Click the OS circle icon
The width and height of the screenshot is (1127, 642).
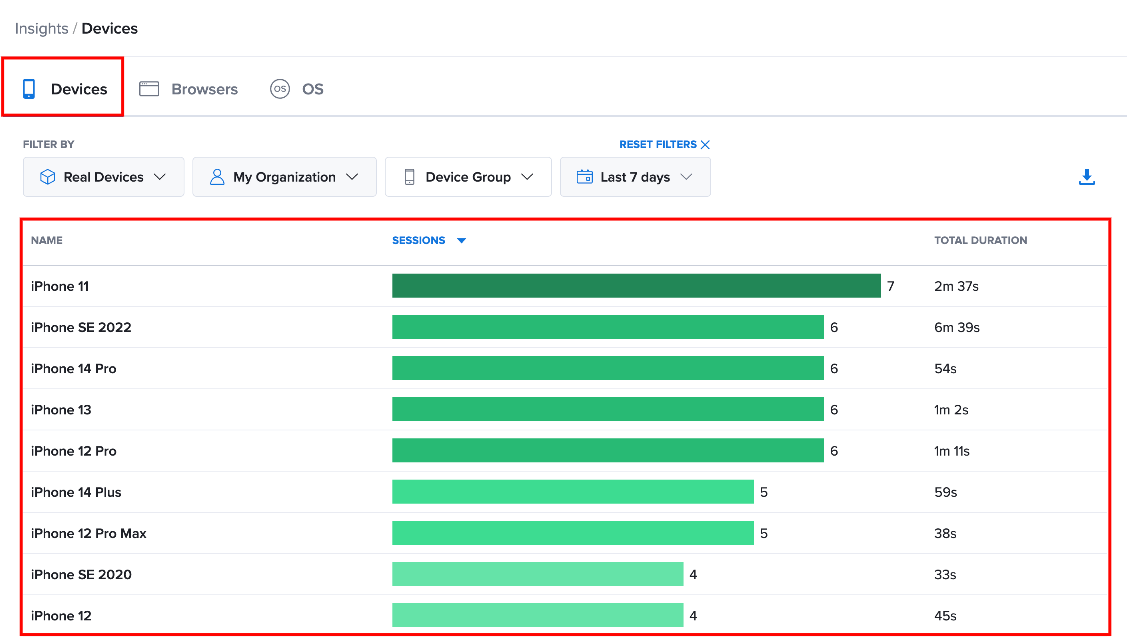point(280,89)
